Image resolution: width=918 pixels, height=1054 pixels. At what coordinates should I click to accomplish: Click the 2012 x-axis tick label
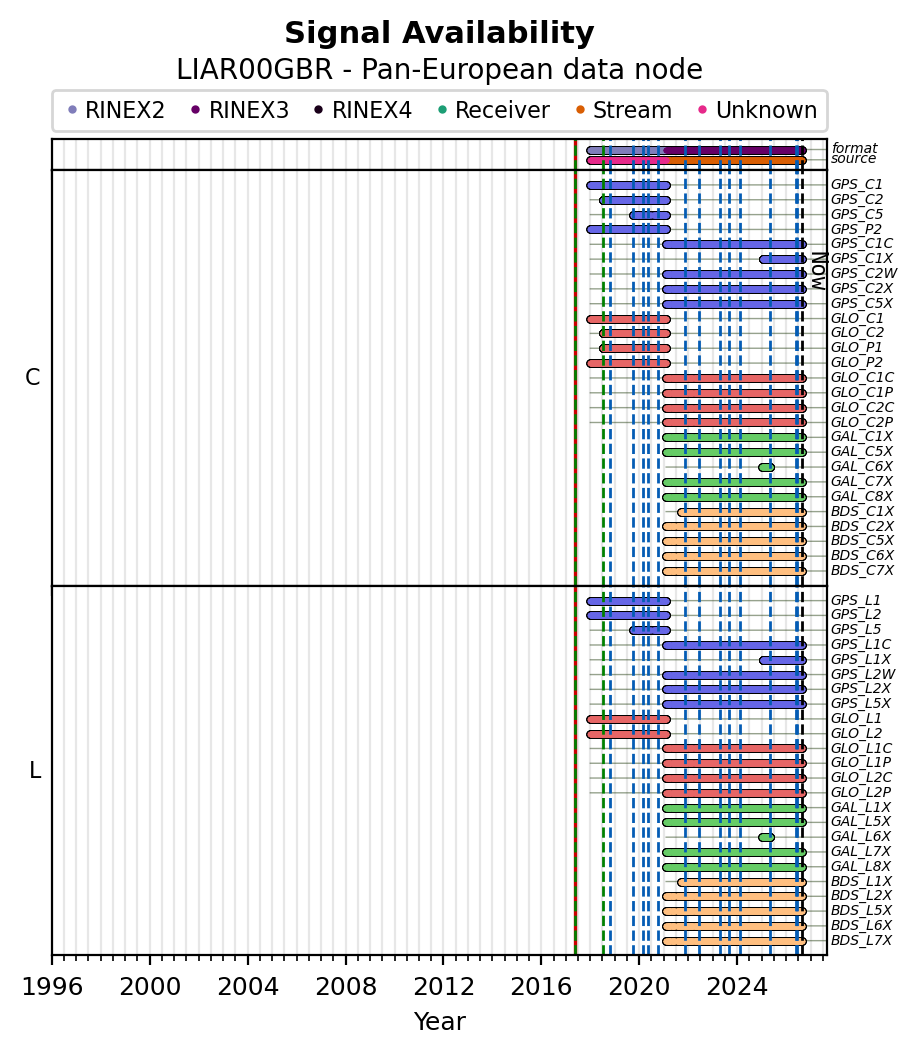[x=444, y=987]
